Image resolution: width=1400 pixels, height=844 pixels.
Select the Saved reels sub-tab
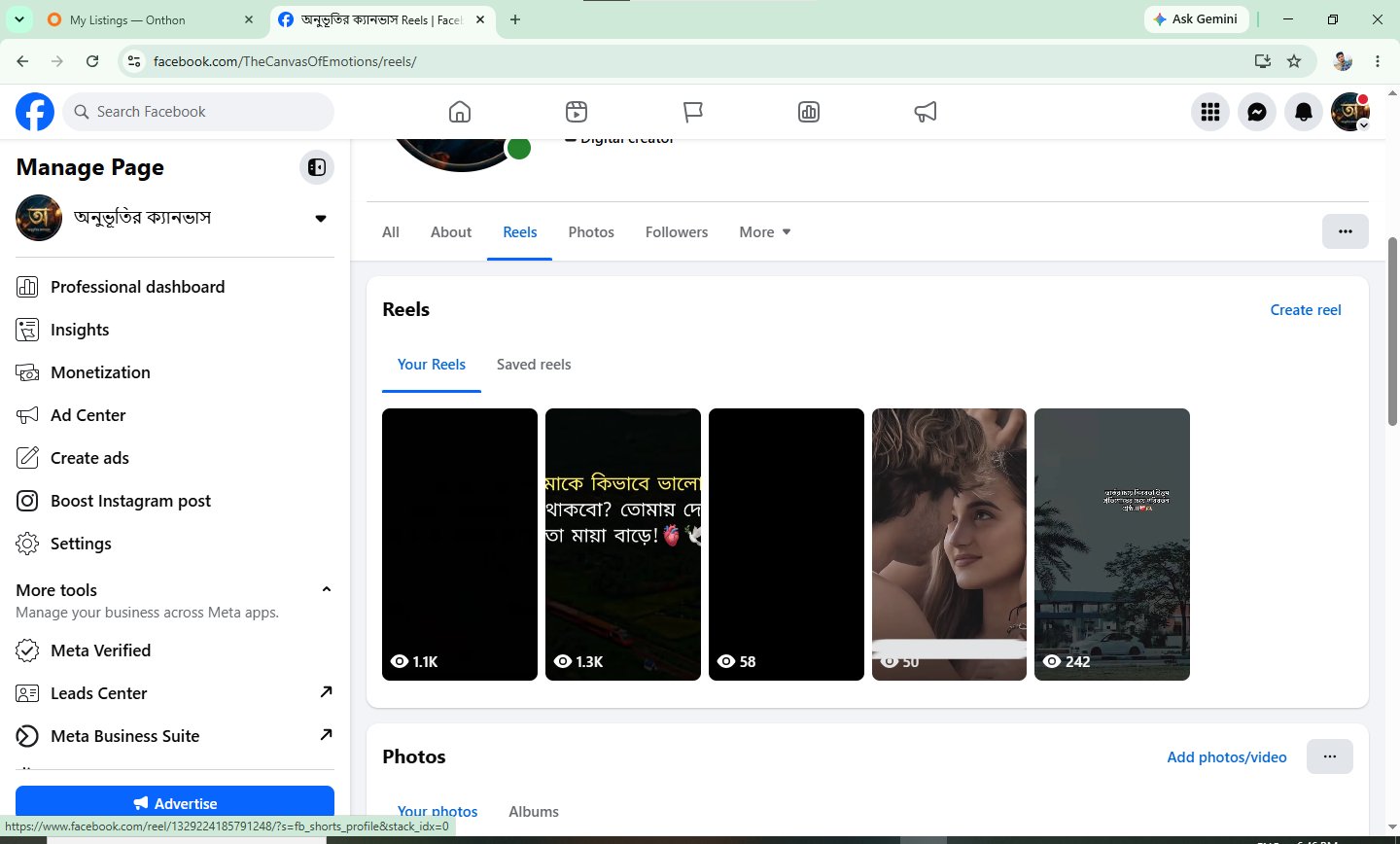[x=534, y=365]
